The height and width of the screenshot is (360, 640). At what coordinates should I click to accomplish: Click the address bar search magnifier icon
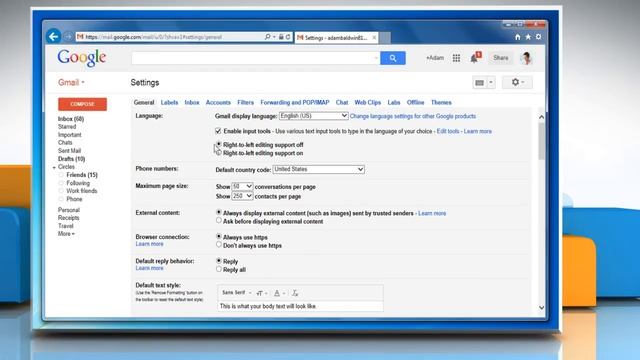[x=267, y=37]
